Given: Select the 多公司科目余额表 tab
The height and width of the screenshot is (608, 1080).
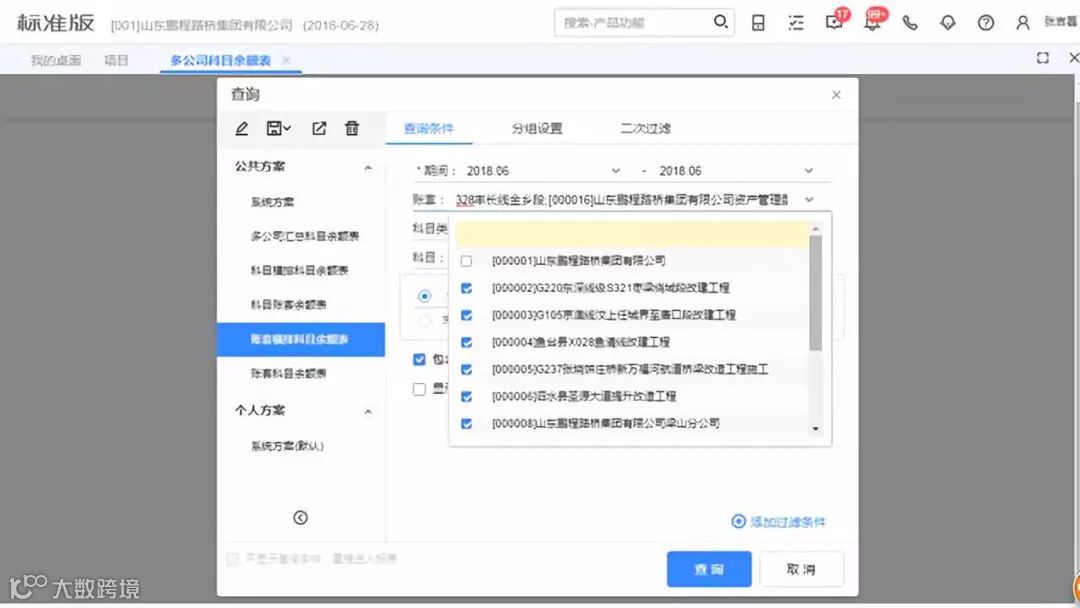Looking at the screenshot, I should 220,61.
